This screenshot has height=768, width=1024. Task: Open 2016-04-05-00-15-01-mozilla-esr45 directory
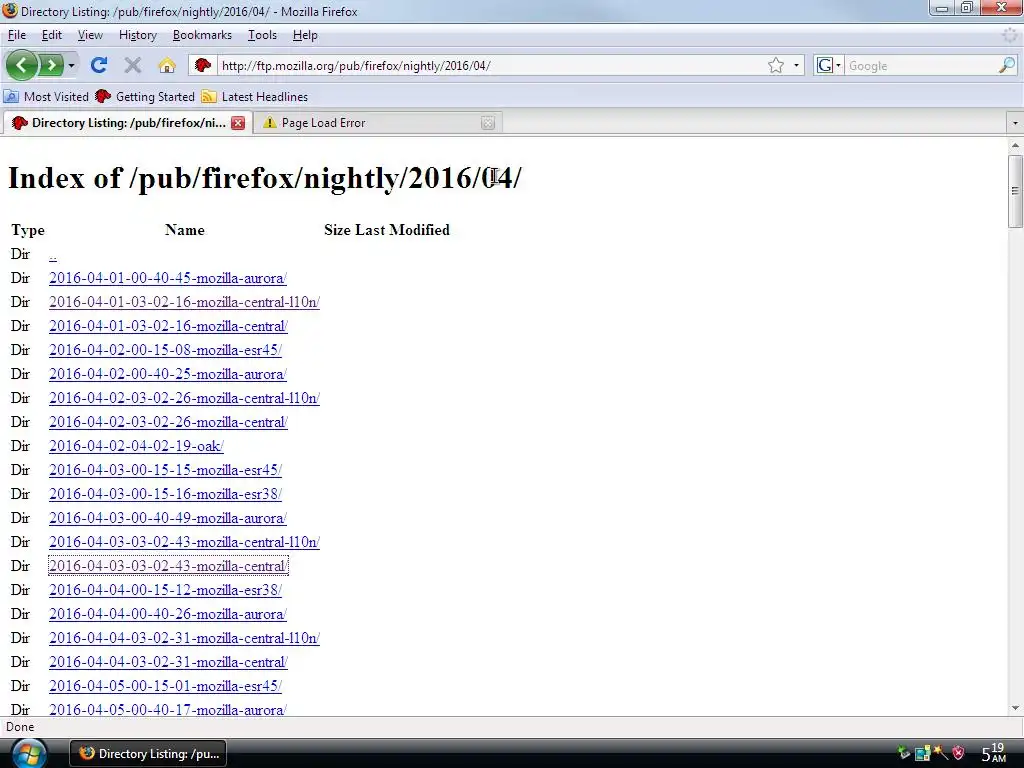pyautogui.click(x=165, y=686)
